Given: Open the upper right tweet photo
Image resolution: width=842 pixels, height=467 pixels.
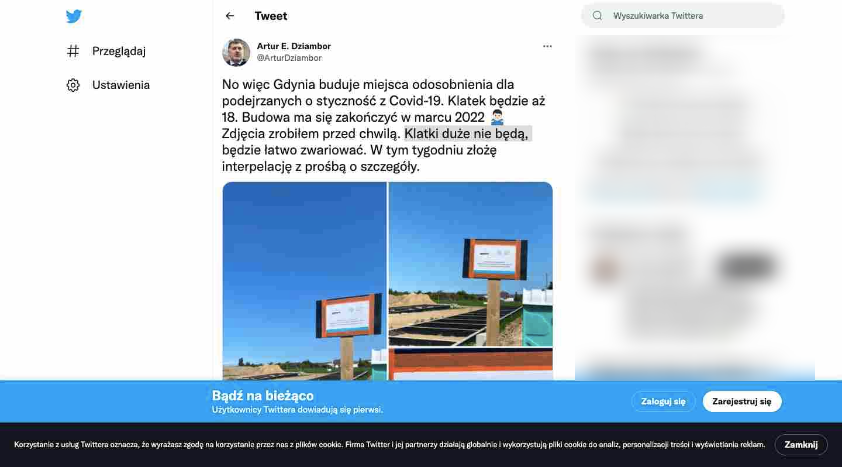Looking at the screenshot, I should click(470, 264).
